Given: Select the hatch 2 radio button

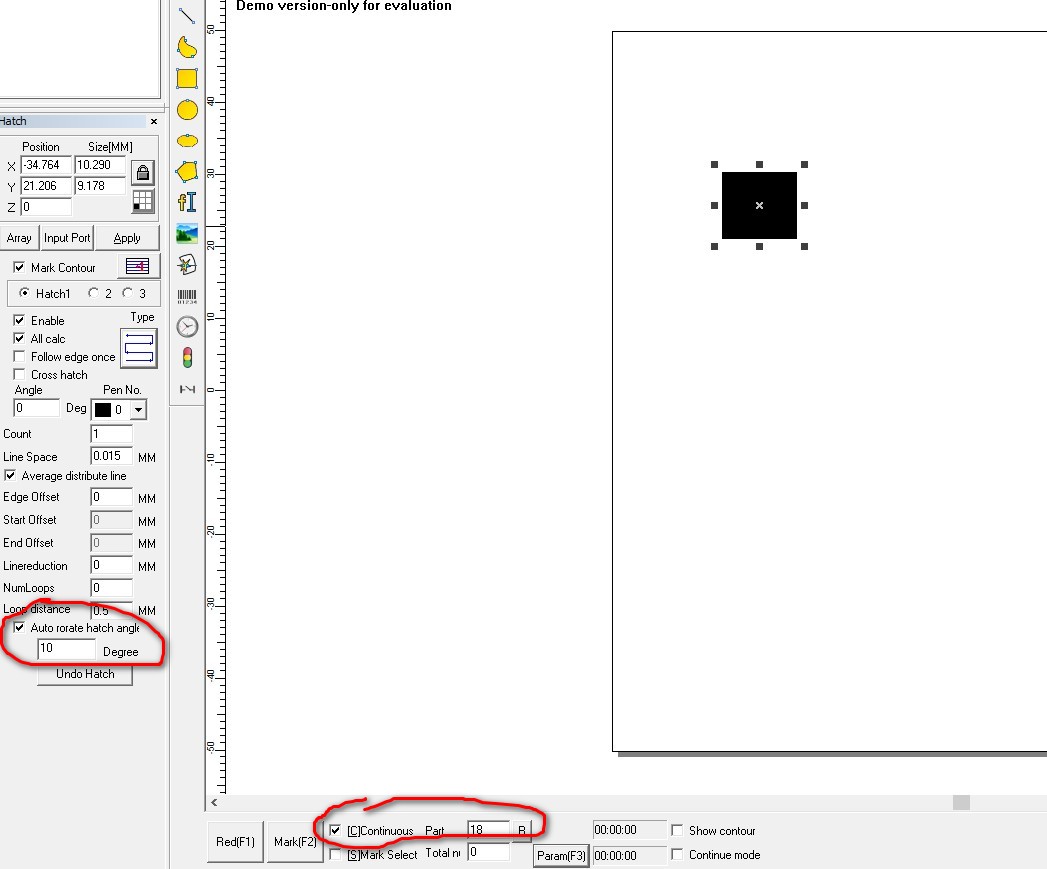Looking at the screenshot, I should [x=94, y=293].
